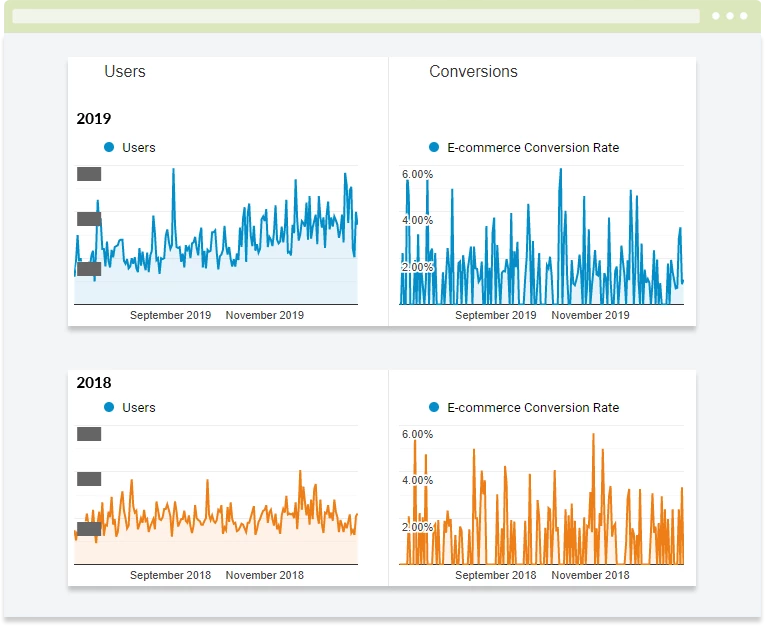Click 'November 2018' under the Conversions chart

(x=590, y=575)
